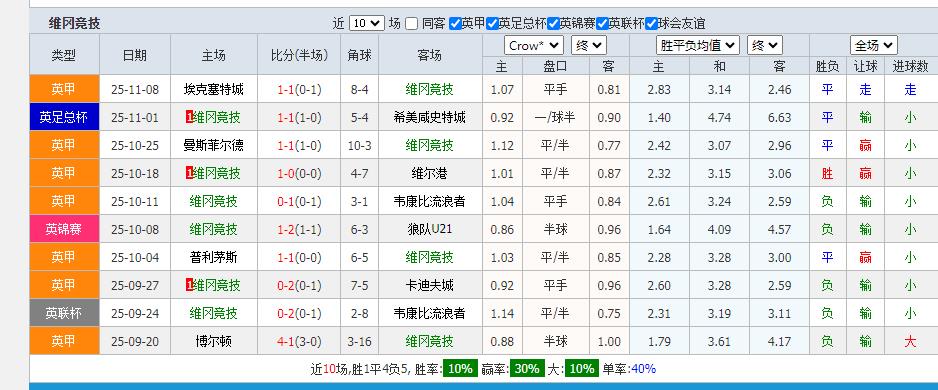Click the red 大 goals result
The image size is (938, 390).
(910, 342)
